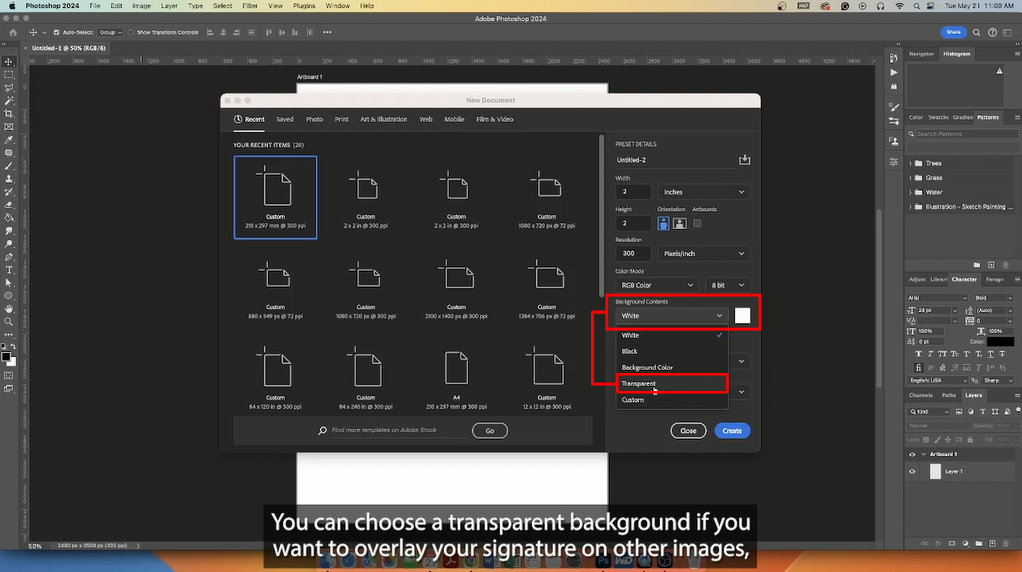This screenshot has height=572, width=1022.
Task: Click the white background color swatch
Action: [x=742, y=316]
